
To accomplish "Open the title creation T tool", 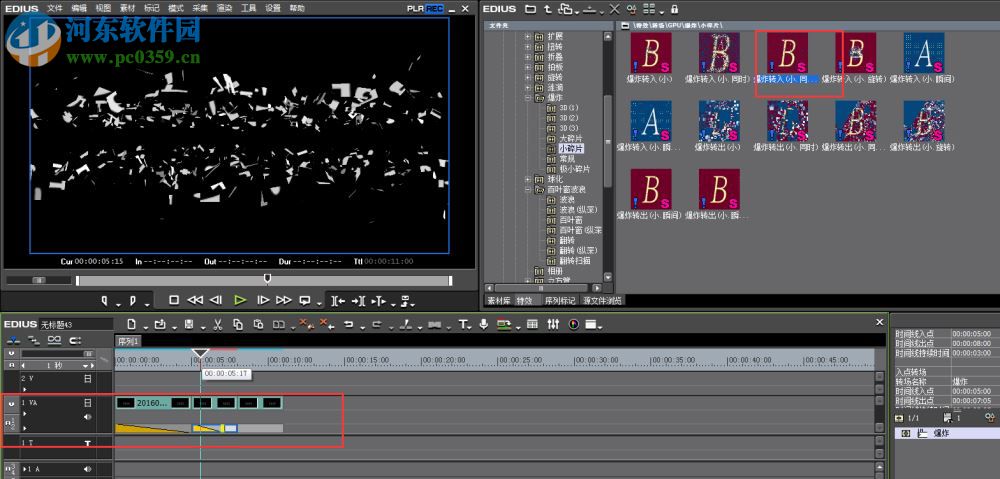I will tap(464, 324).
